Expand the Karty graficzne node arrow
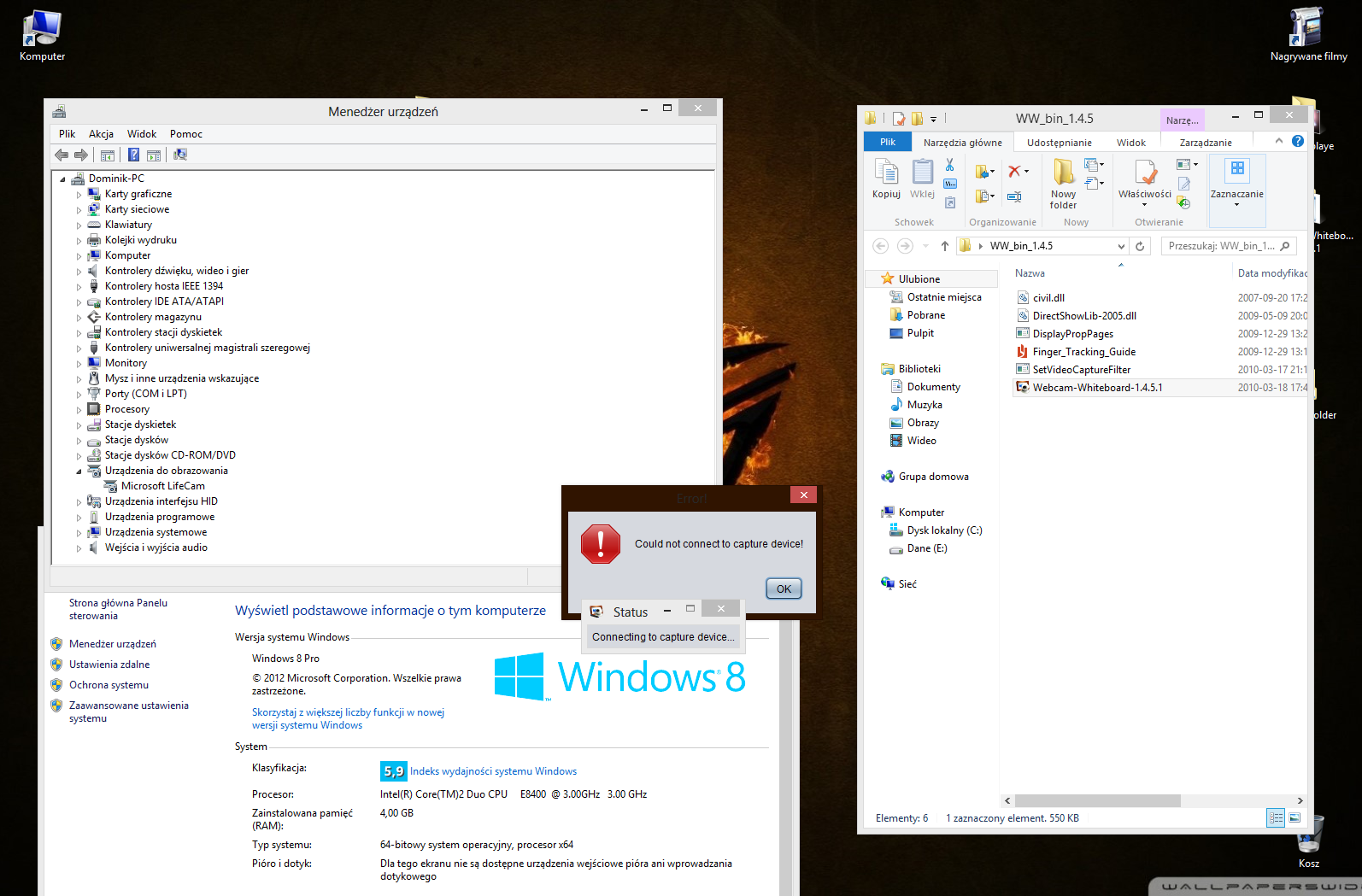This screenshot has height=896, width=1362. (79, 195)
